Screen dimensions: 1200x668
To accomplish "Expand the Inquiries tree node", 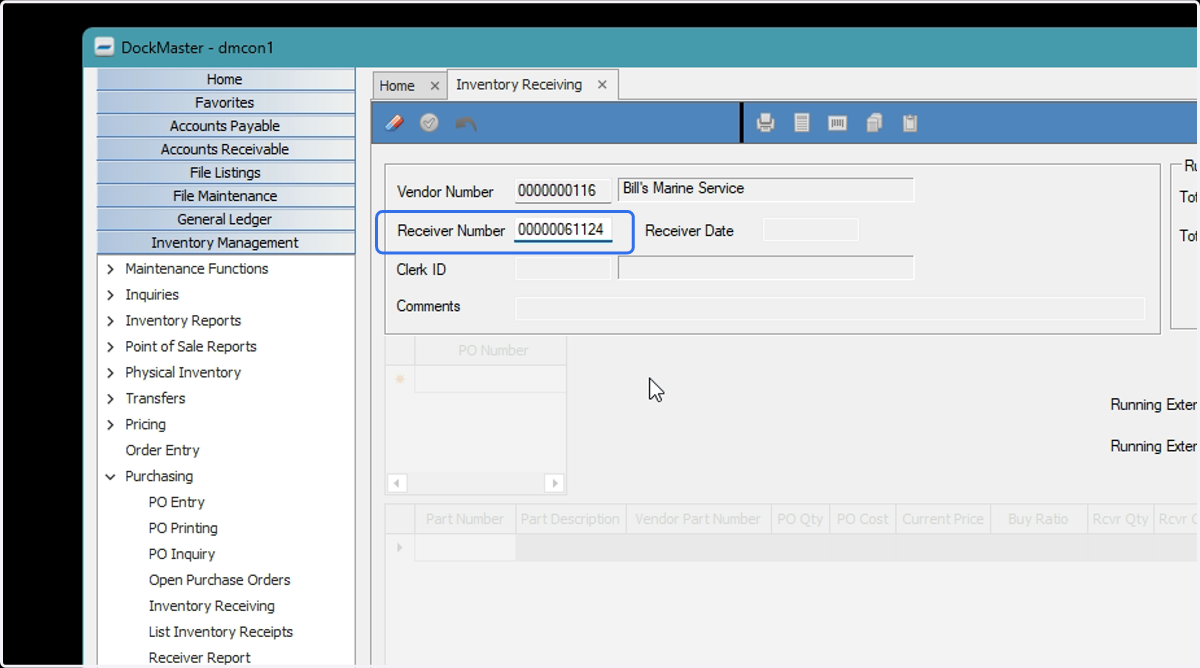I will point(110,295).
